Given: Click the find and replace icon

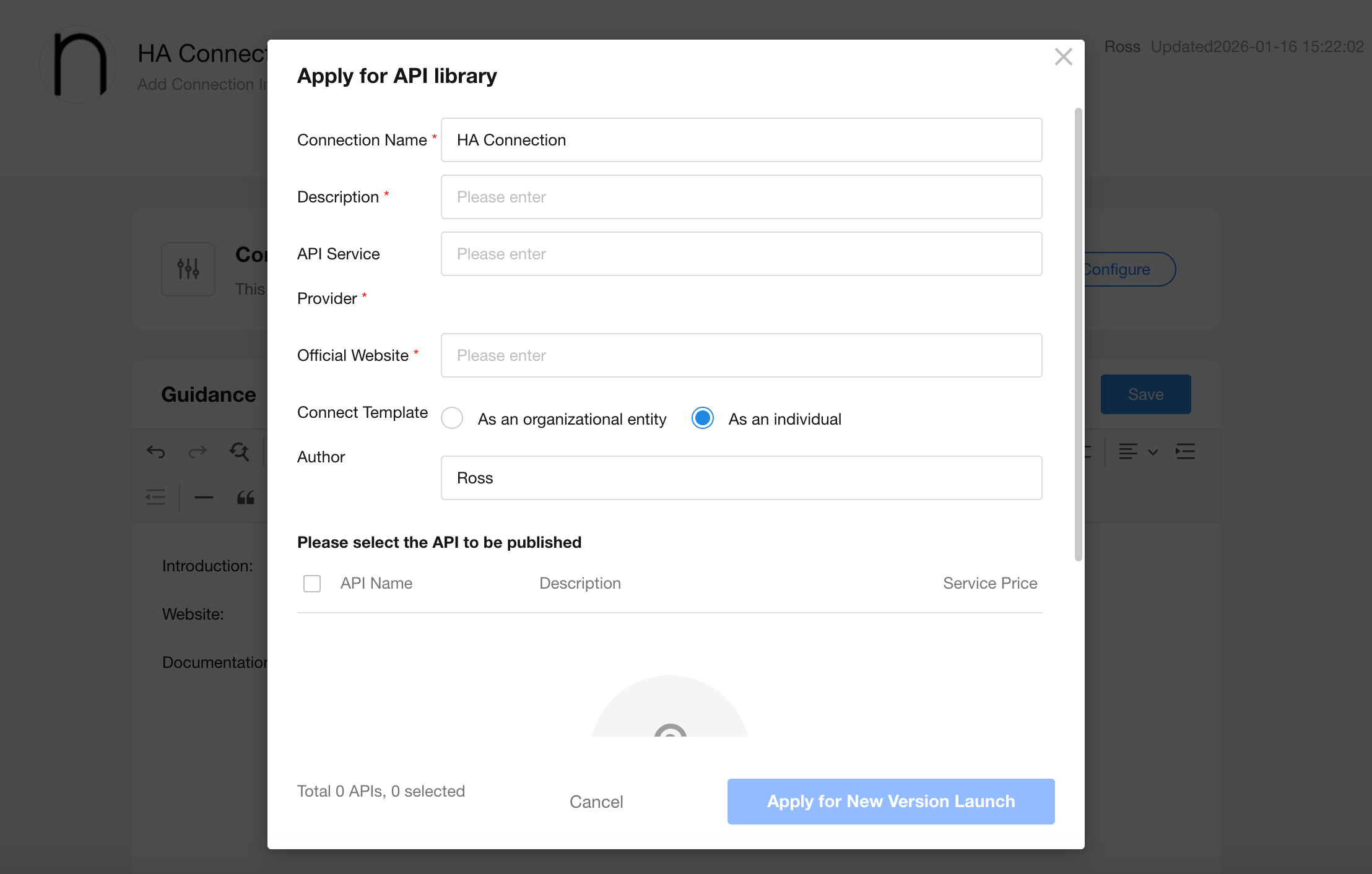Looking at the screenshot, I should (x=239, y=452).
